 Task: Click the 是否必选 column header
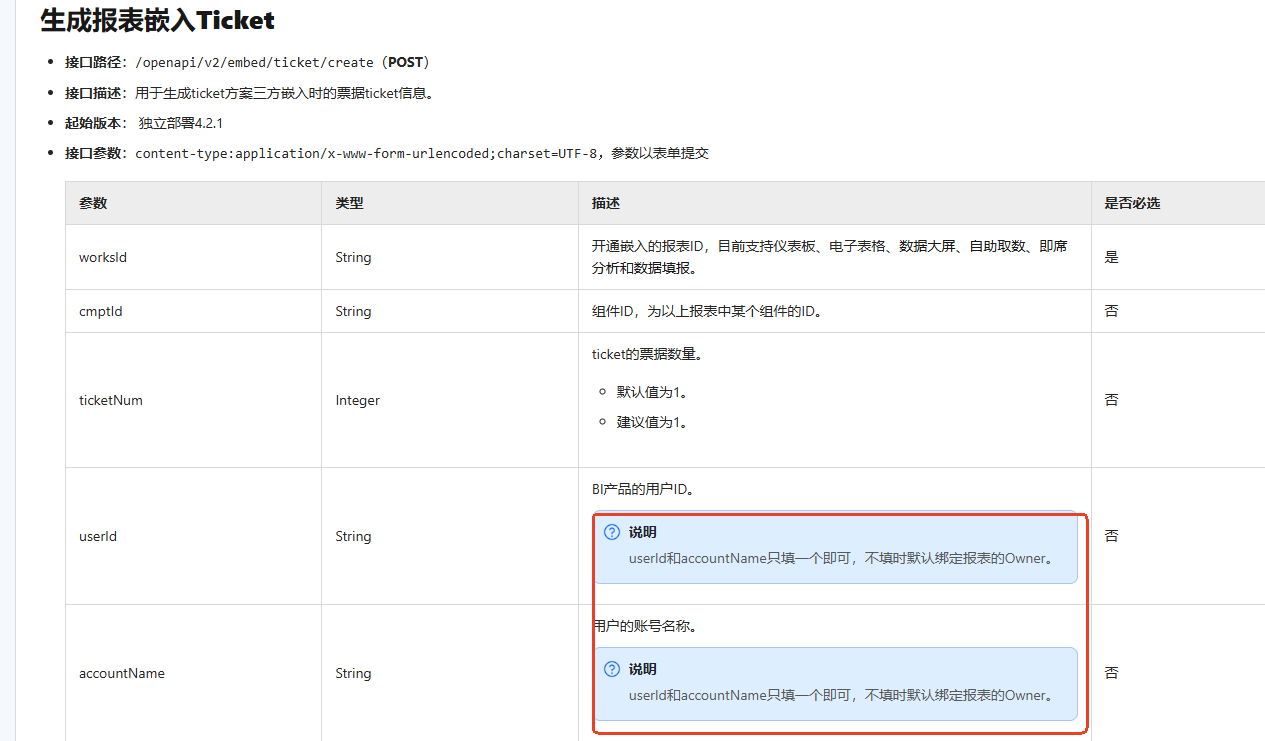tap(1131, 203)
